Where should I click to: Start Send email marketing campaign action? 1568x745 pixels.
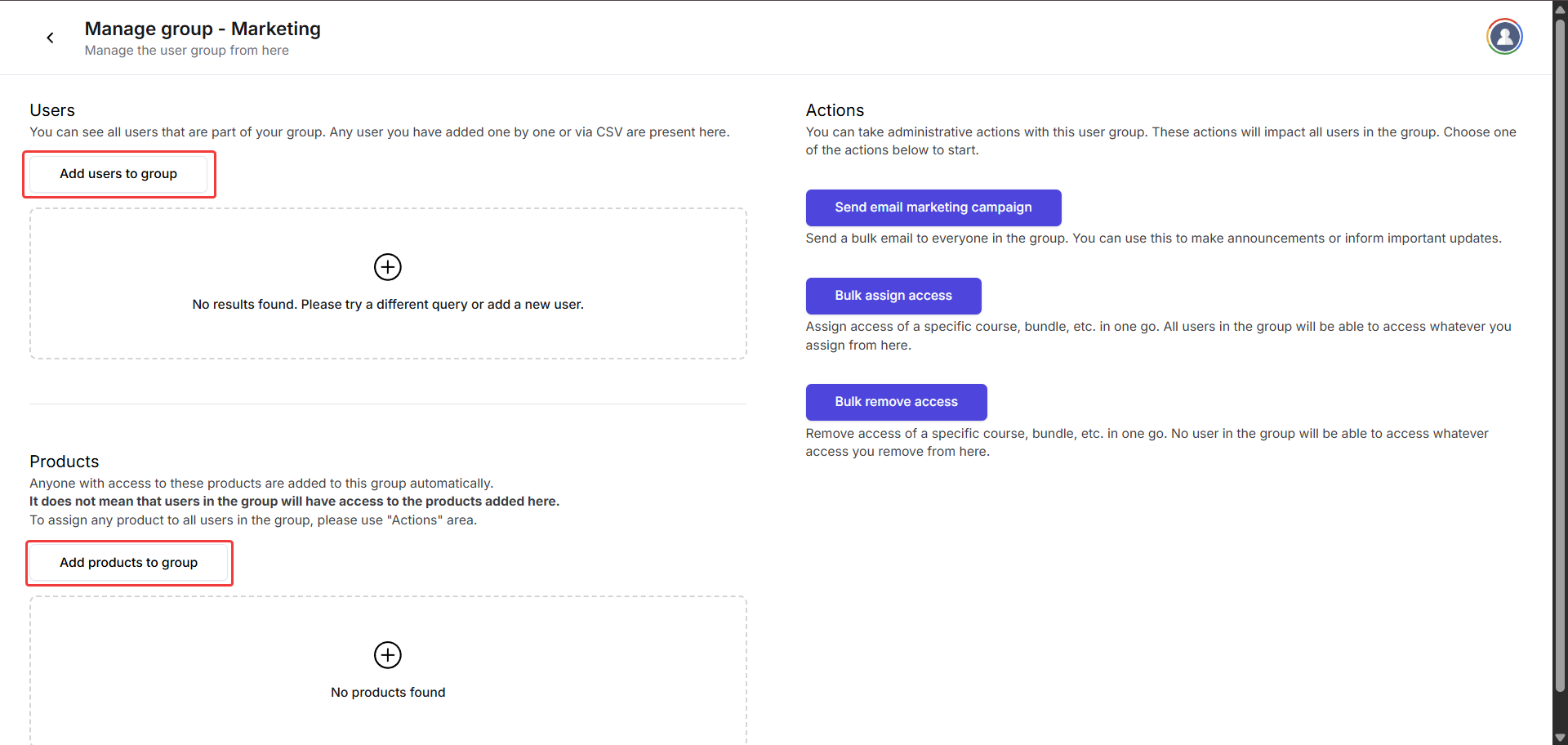pyautogui.click(x=933, y=207)
